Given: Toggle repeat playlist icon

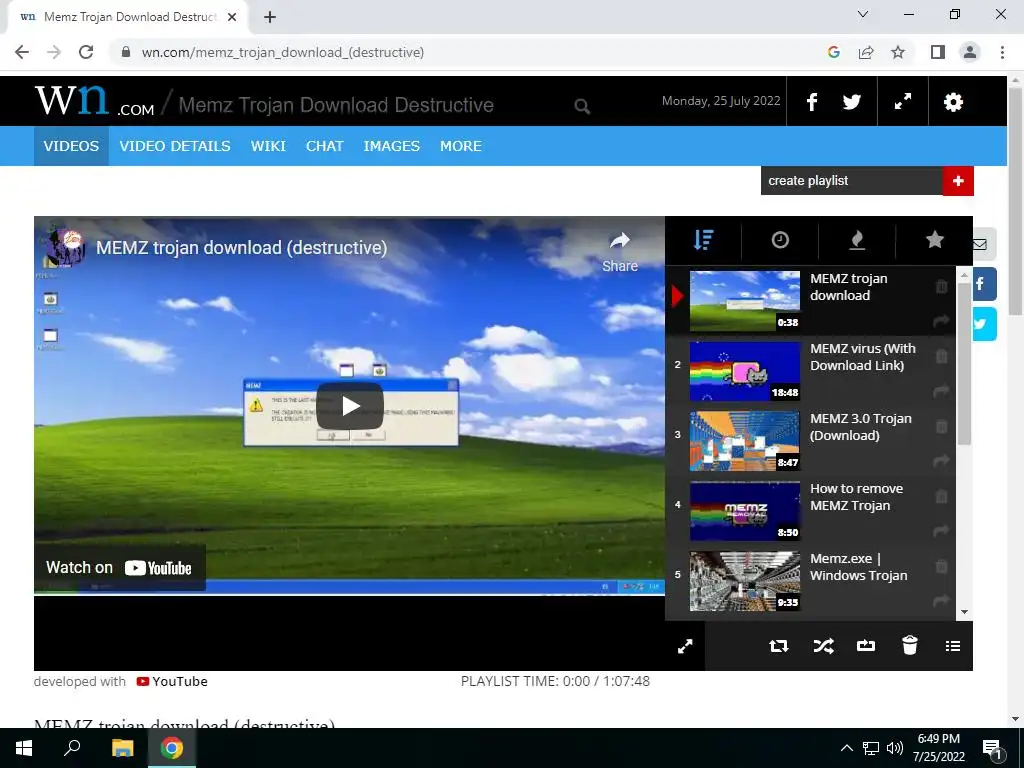Looking at the screenshot, I should tap(778, 647).
